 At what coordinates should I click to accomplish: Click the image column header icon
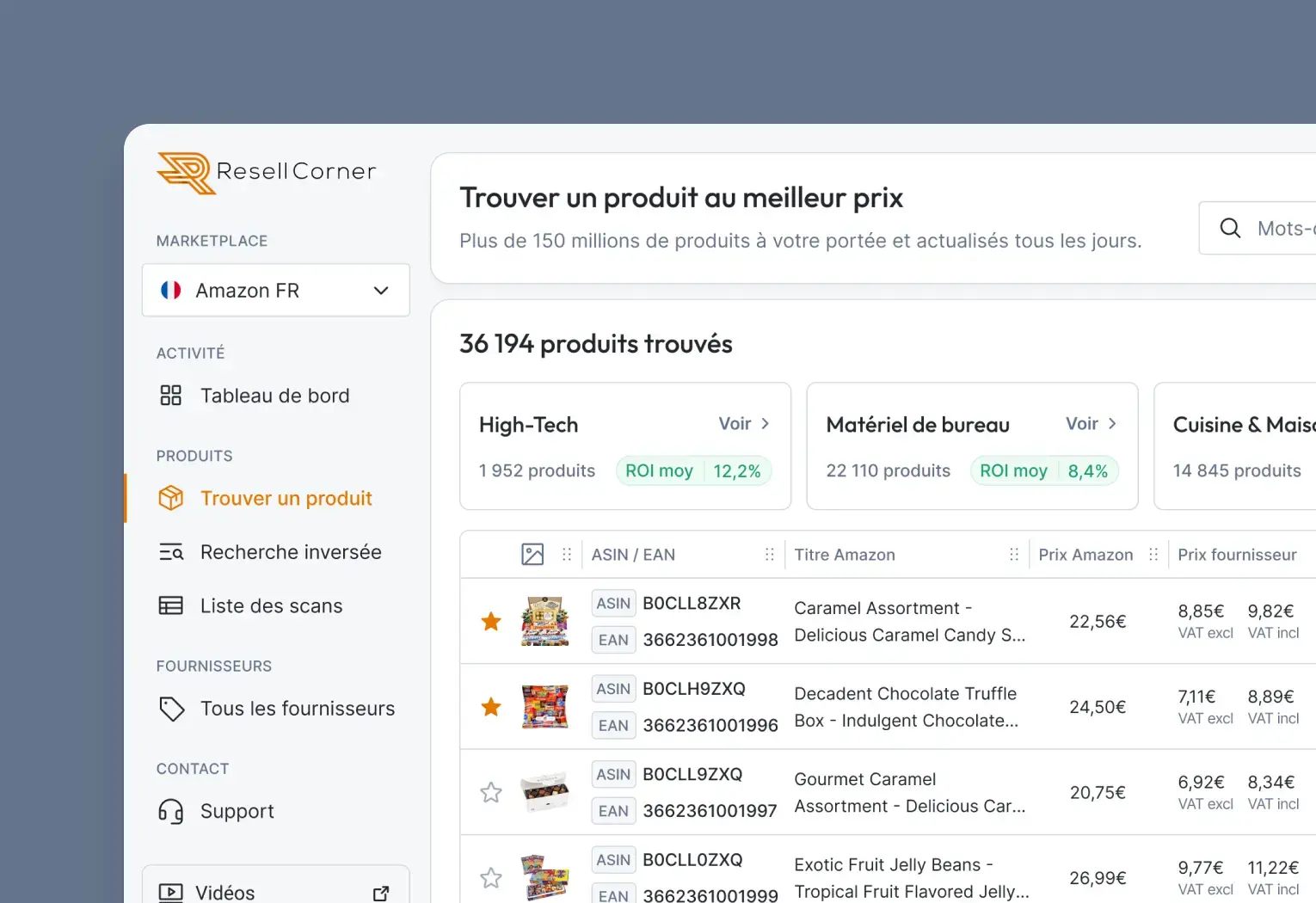click(532, 555)
